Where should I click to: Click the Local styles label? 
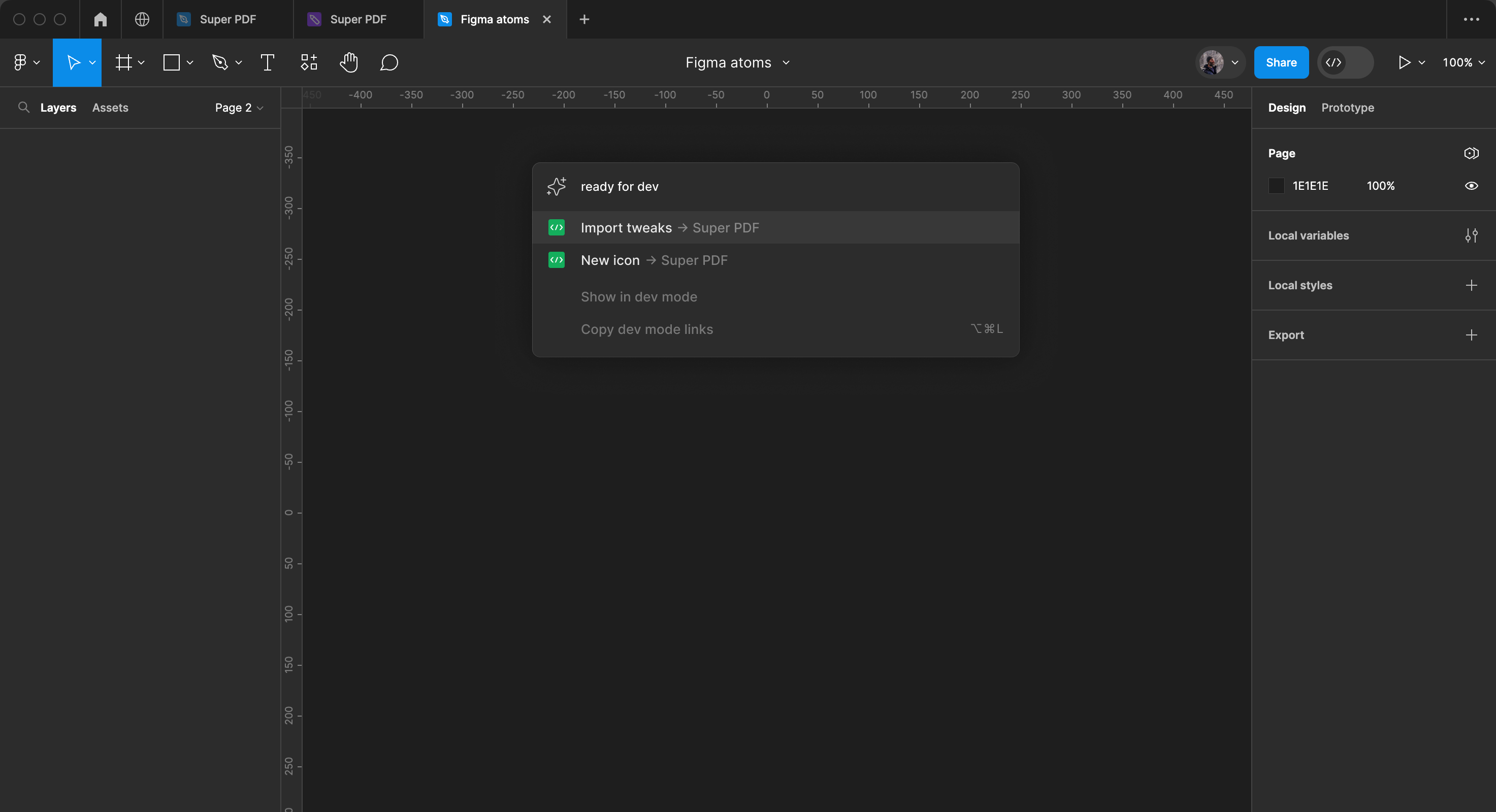pyautogui.click(x=1299, y=285)
